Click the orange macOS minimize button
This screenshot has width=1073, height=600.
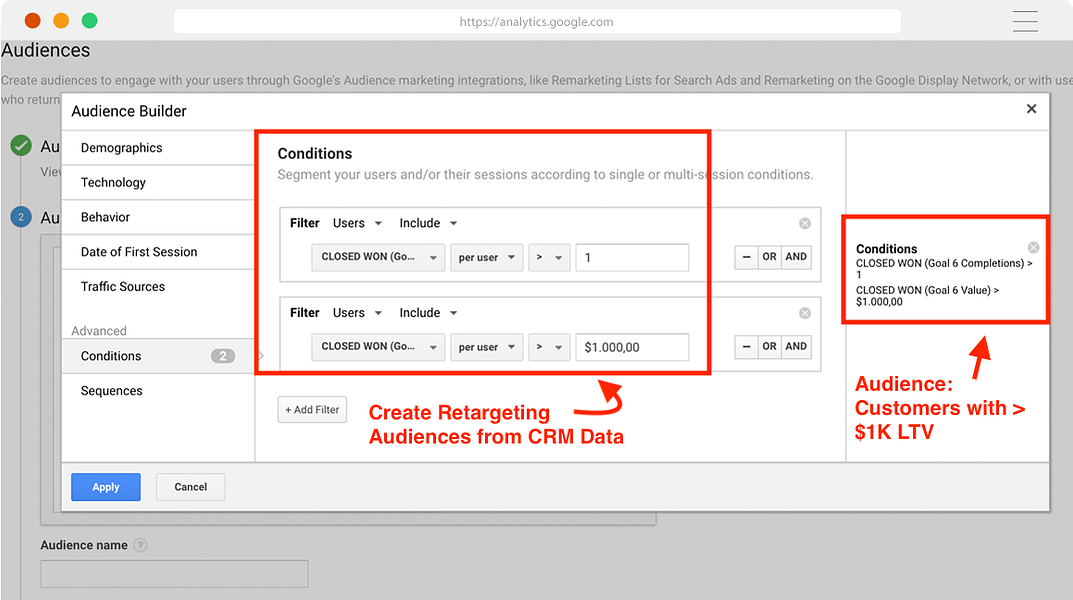coord(61,21)
